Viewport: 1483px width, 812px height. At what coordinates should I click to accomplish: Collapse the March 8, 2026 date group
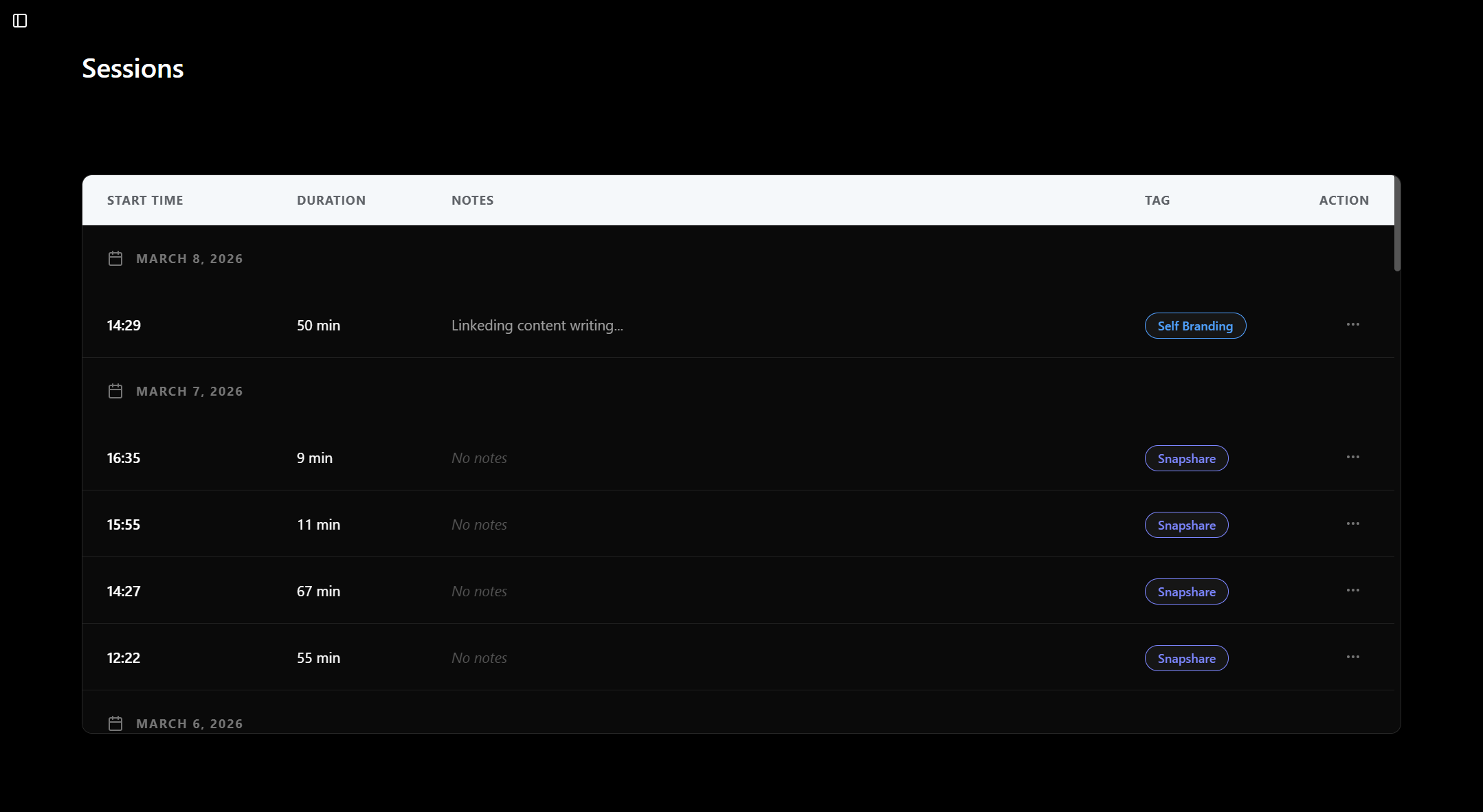(189, 258)
